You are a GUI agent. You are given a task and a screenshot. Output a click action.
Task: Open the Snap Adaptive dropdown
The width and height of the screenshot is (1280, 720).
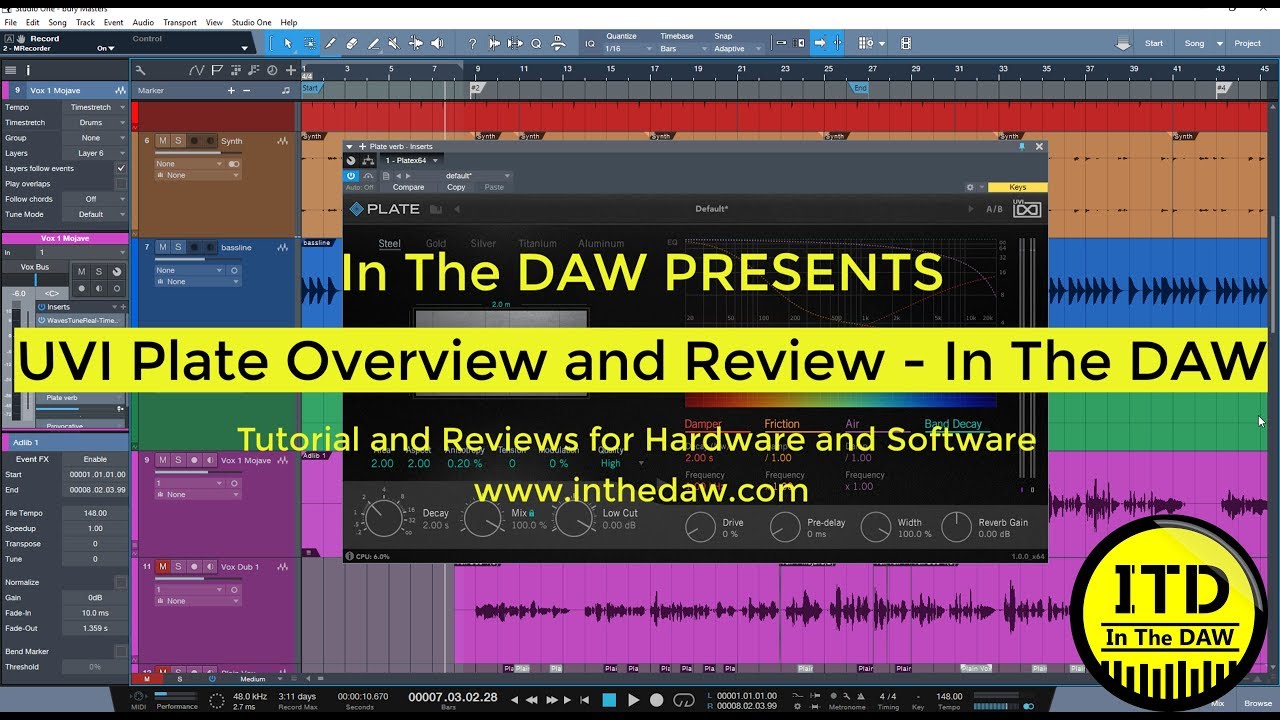coord(738,48)
